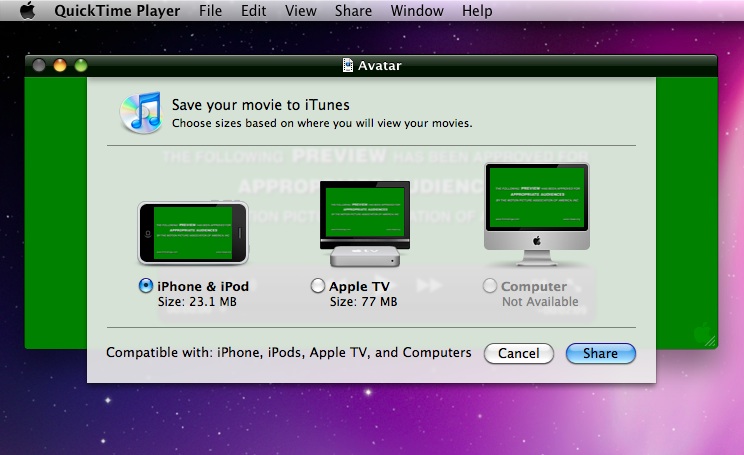744x455 pixels.
Task: Open the Window menu
Action: pyautogui.click(x=417, y=10)
